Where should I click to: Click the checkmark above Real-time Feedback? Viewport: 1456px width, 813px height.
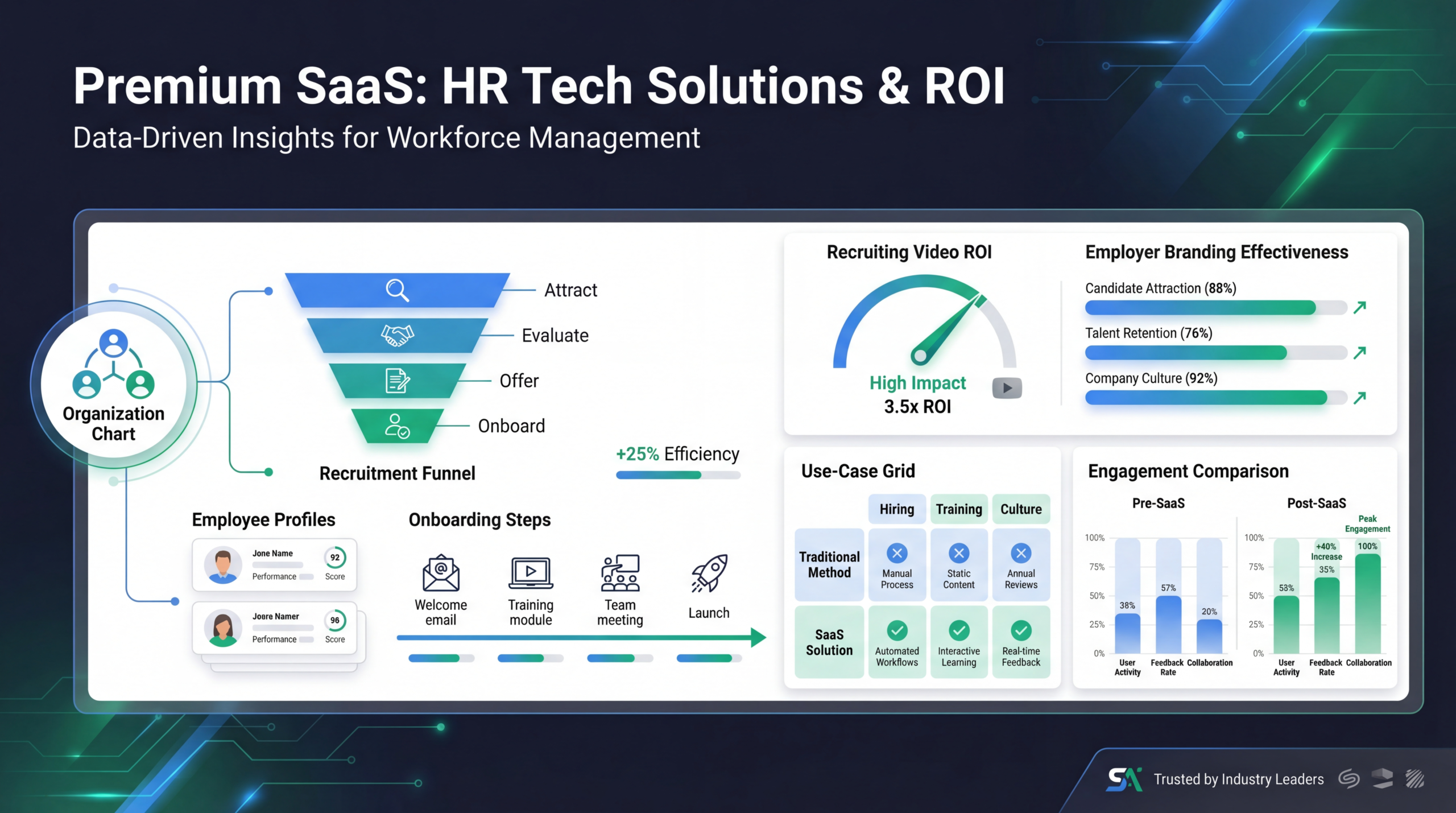(1021, 630)
